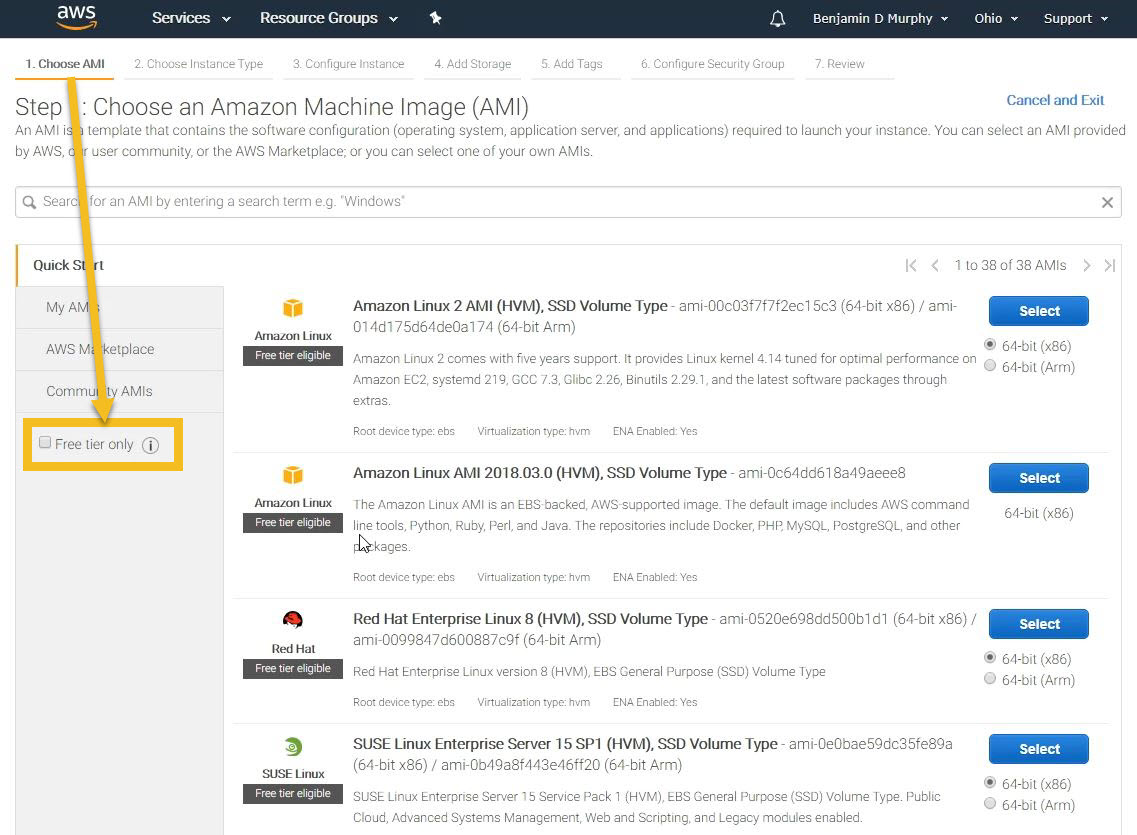Screen dimensions: 1137x835
Task: Open AWS Marketplace in sidebar
Action: (x=120, y=349)
